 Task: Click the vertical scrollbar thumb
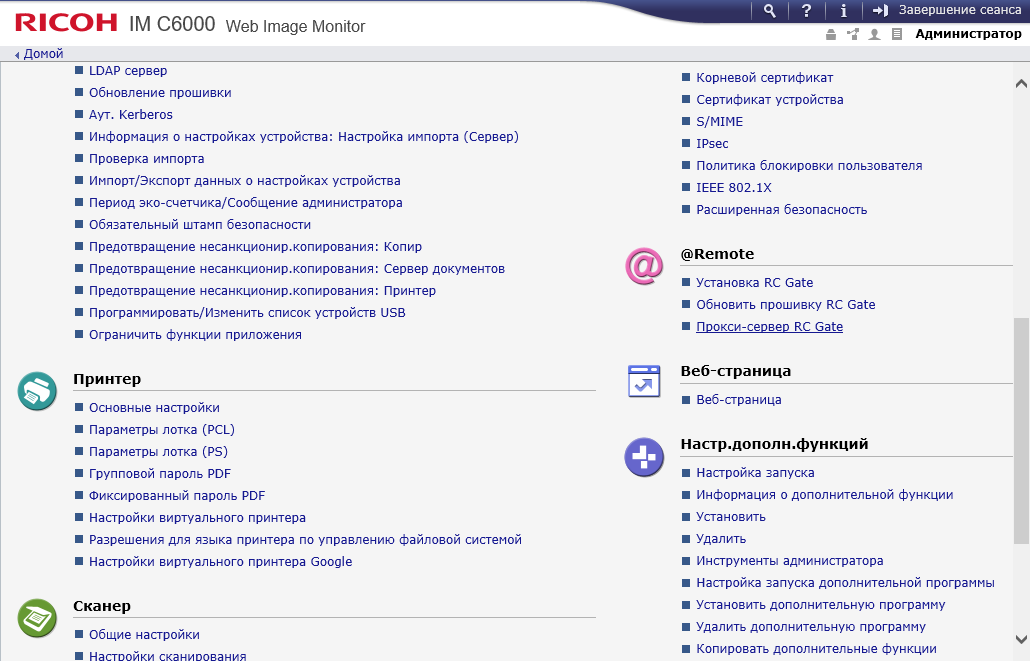pyautogui.click(x=1021, y=430)
